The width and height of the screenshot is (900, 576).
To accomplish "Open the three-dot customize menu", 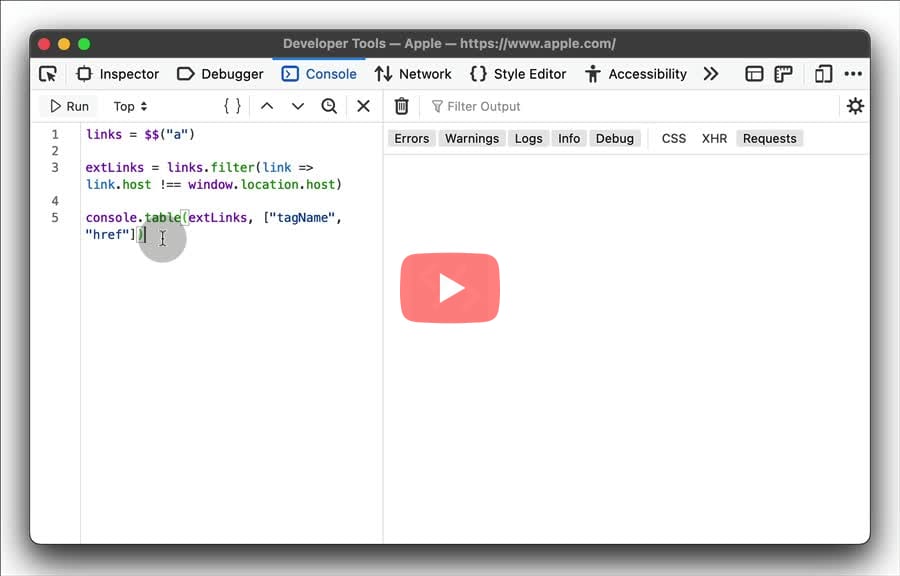I will (853, 74).
